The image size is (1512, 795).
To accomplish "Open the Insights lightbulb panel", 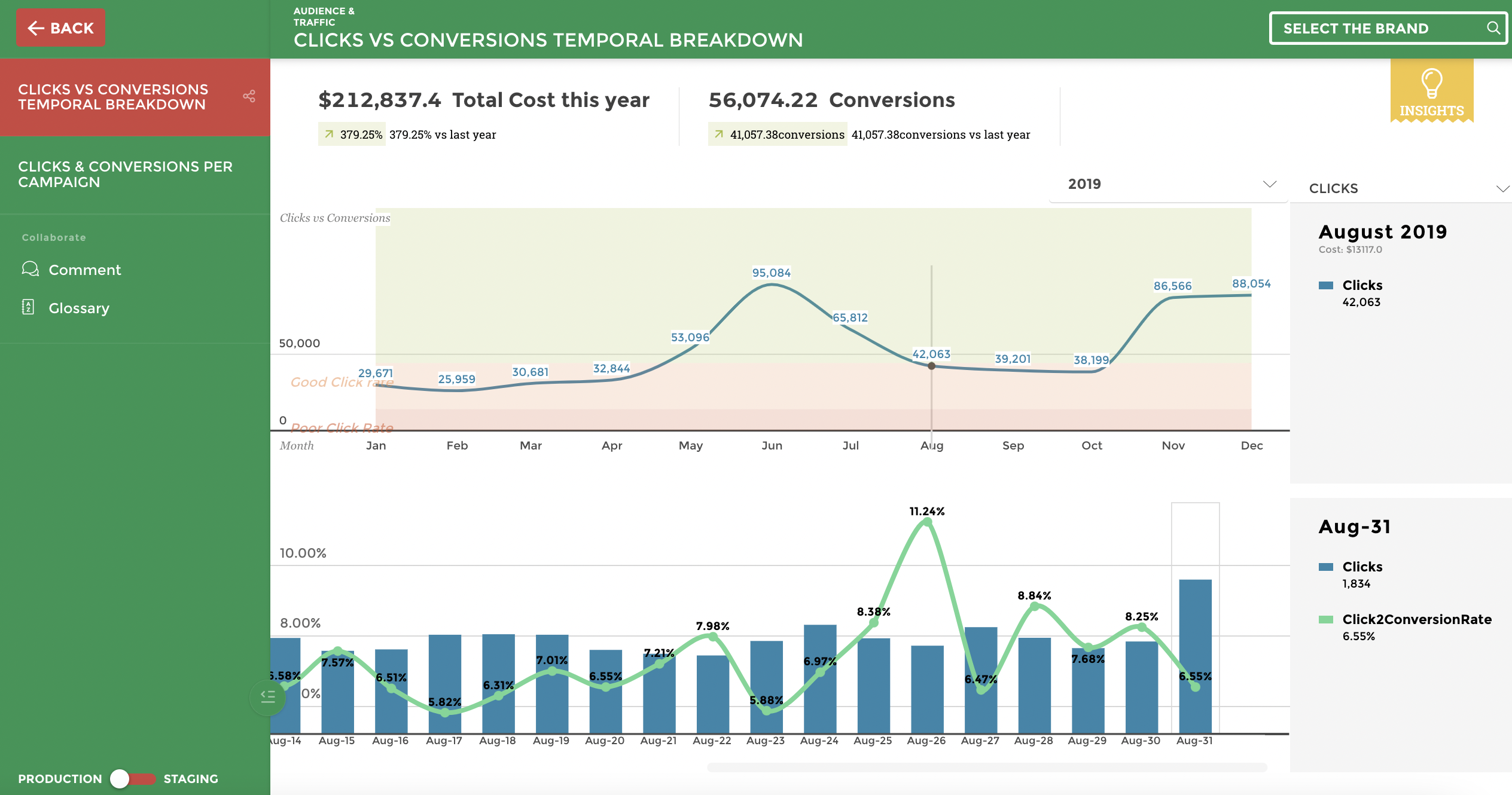I will point(1431,91).
